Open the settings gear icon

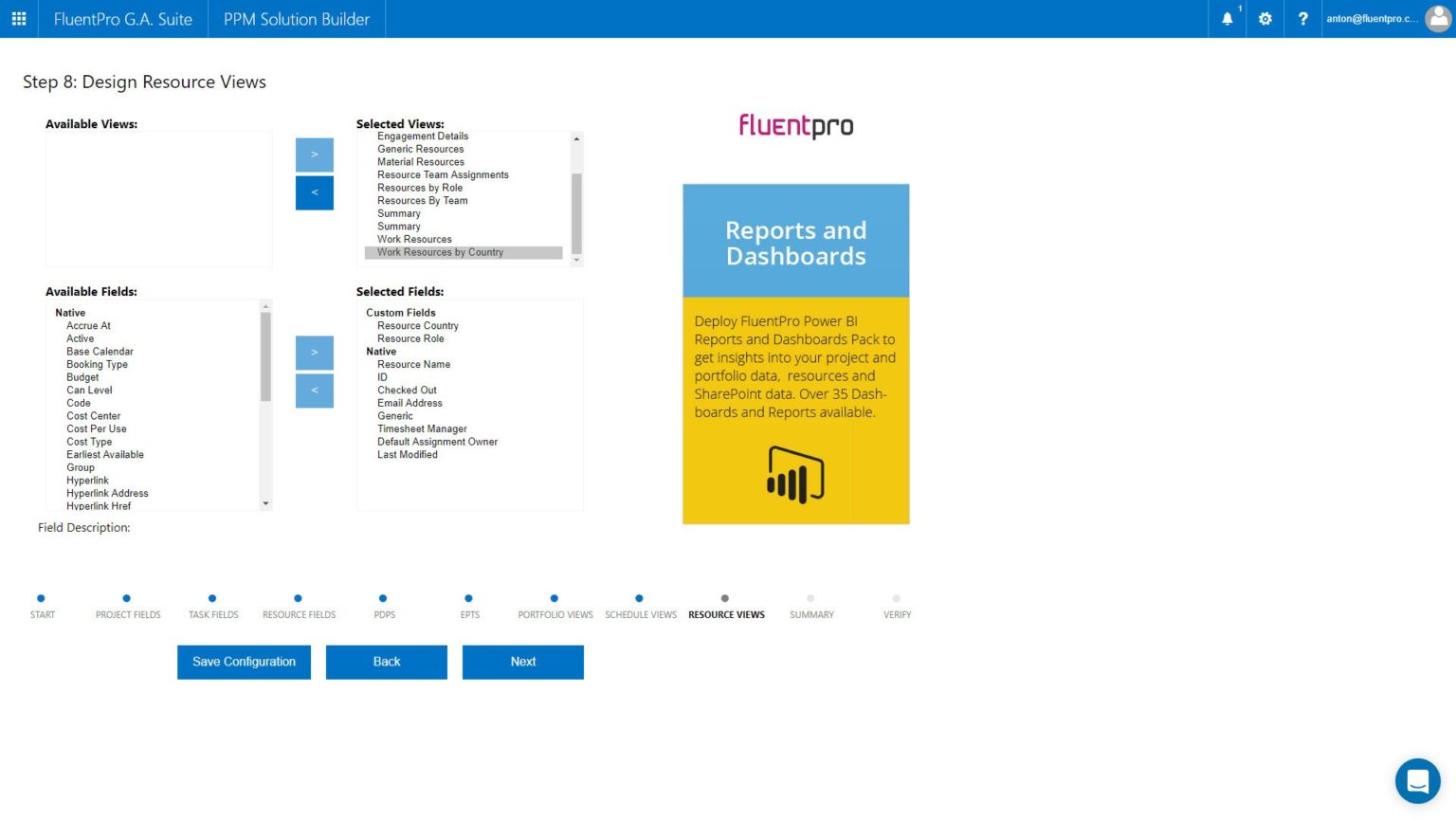point(1265,18)
